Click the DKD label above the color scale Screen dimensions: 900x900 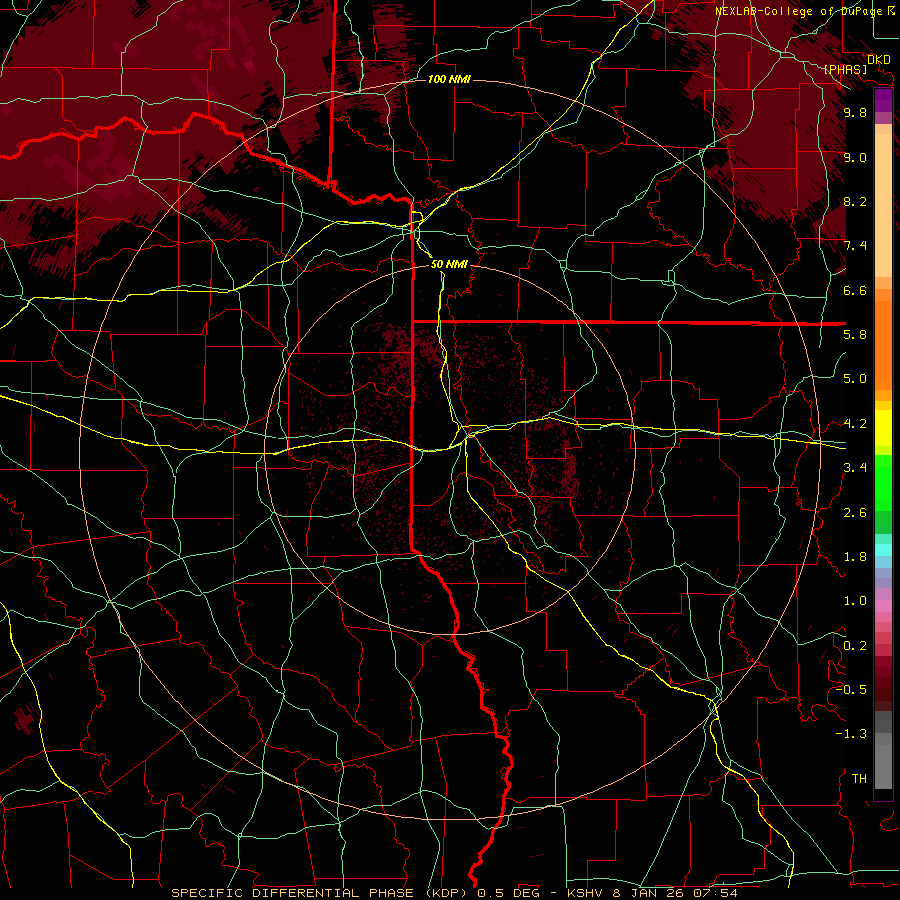point(878,59)
